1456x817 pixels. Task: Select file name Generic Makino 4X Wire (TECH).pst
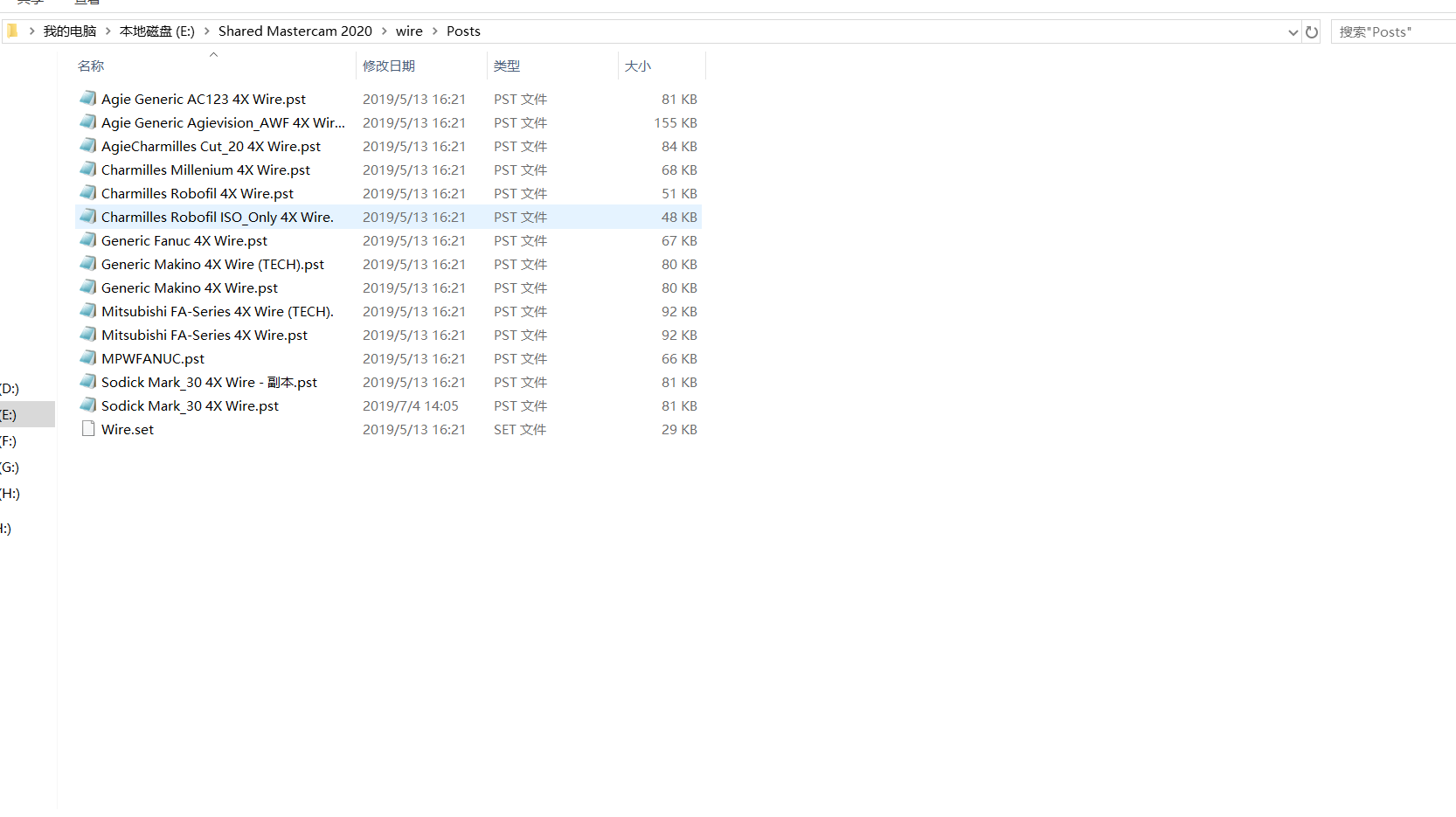click(x=212, y=265)
